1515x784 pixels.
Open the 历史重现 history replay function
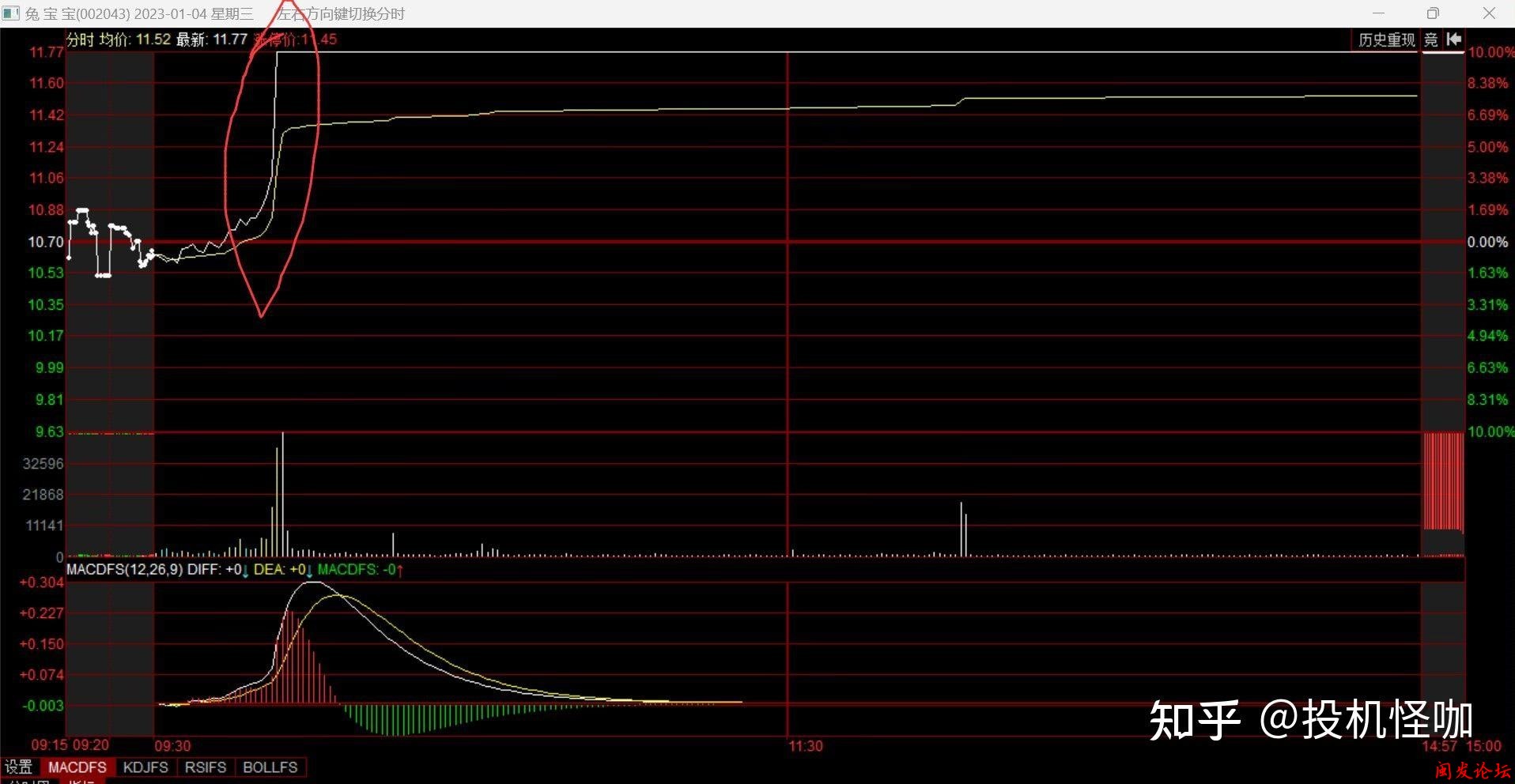click(x=1386, y=40)
